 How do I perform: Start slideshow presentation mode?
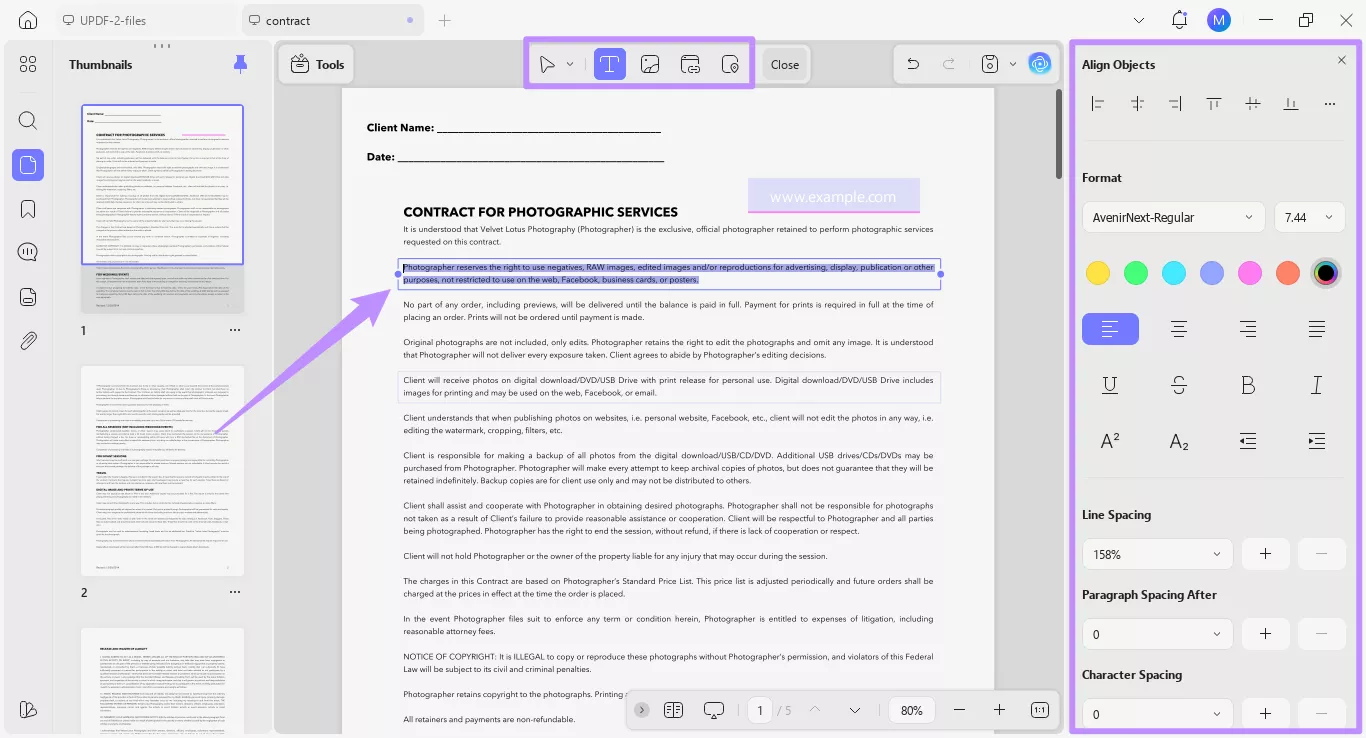tap(714, 710)
